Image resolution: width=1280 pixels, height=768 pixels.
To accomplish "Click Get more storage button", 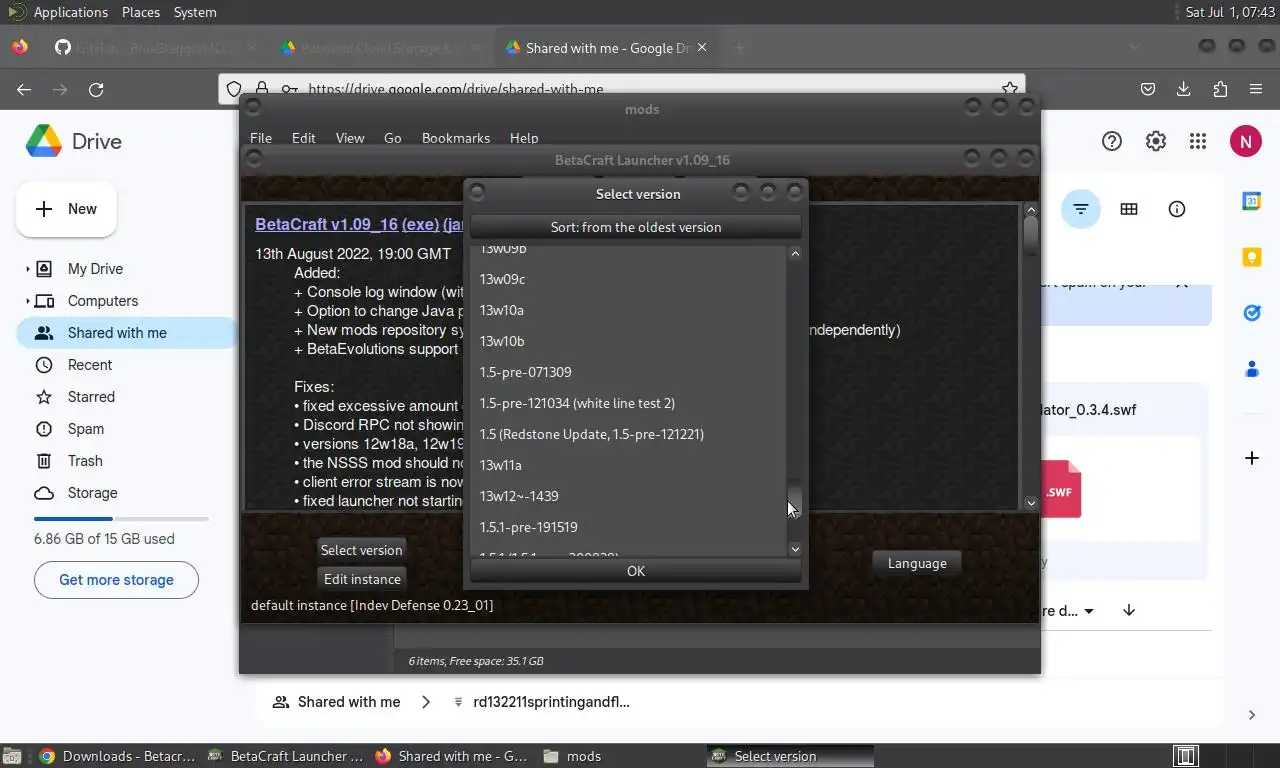I will 116,580.
